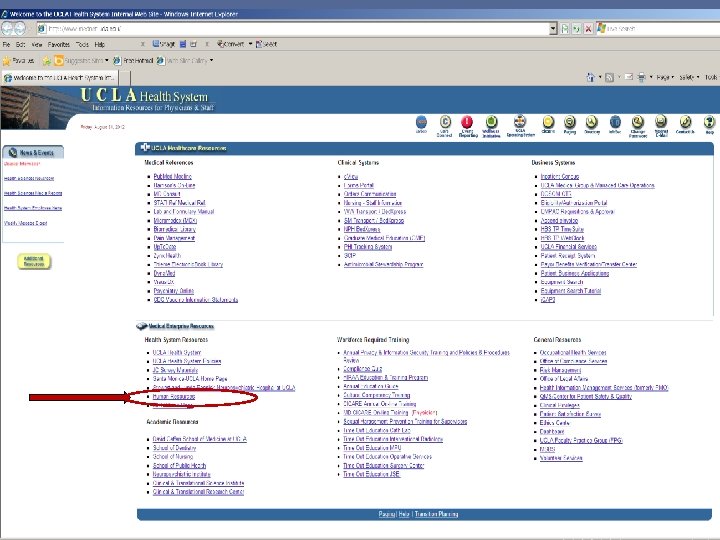Click the Wellness Initiative green icon

point(491,122)
